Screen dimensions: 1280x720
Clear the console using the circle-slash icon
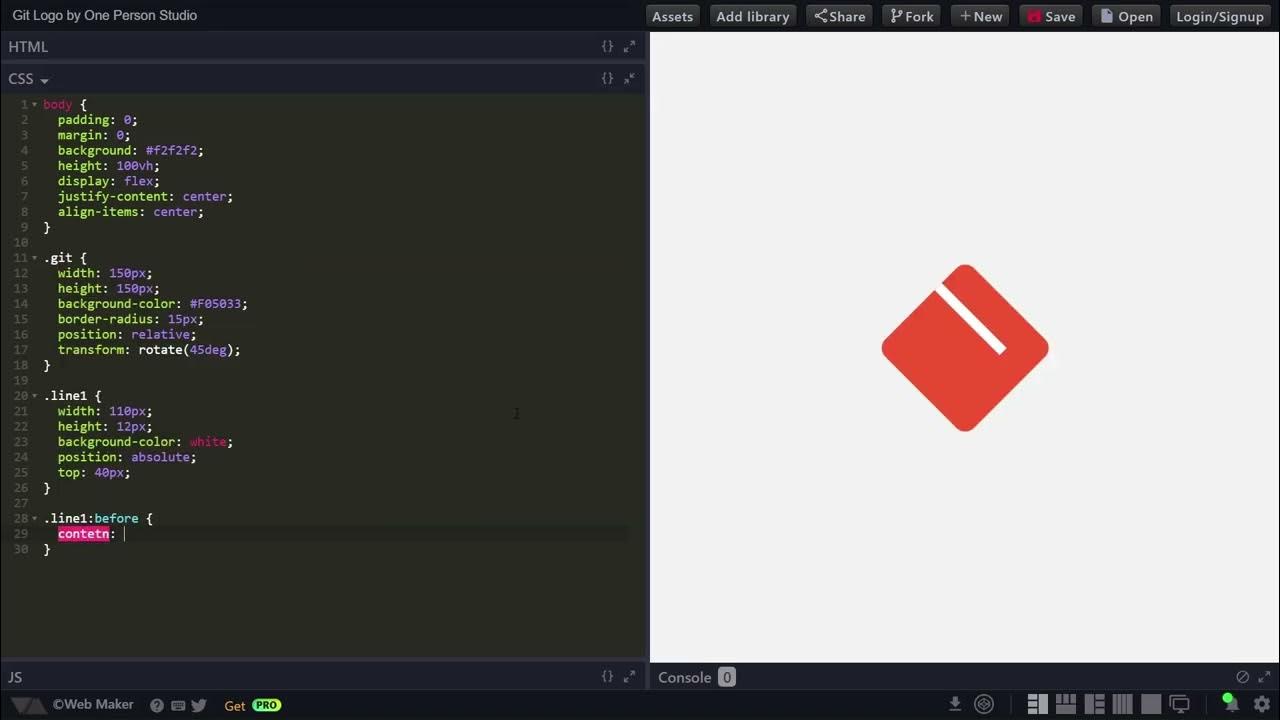point(1242,677)
